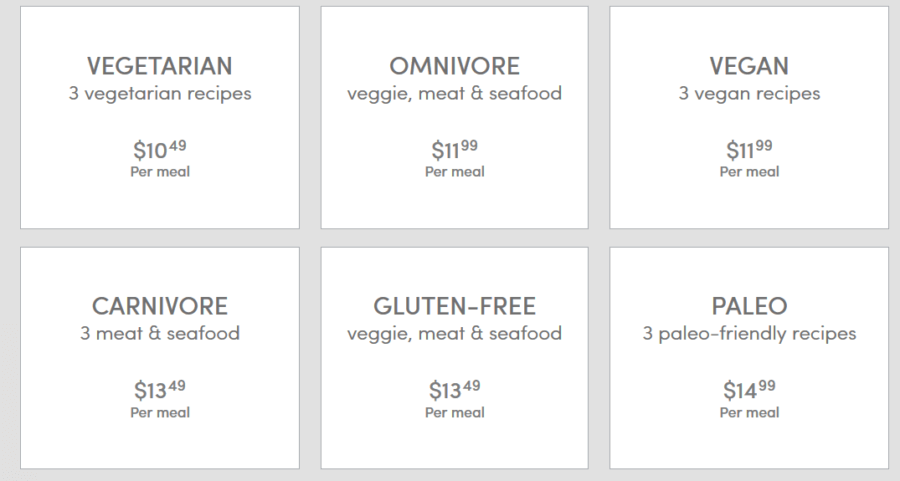The image size is (900, 481).
Task: Click '3 vegetarian recipes' description
Action: (160, 94)
